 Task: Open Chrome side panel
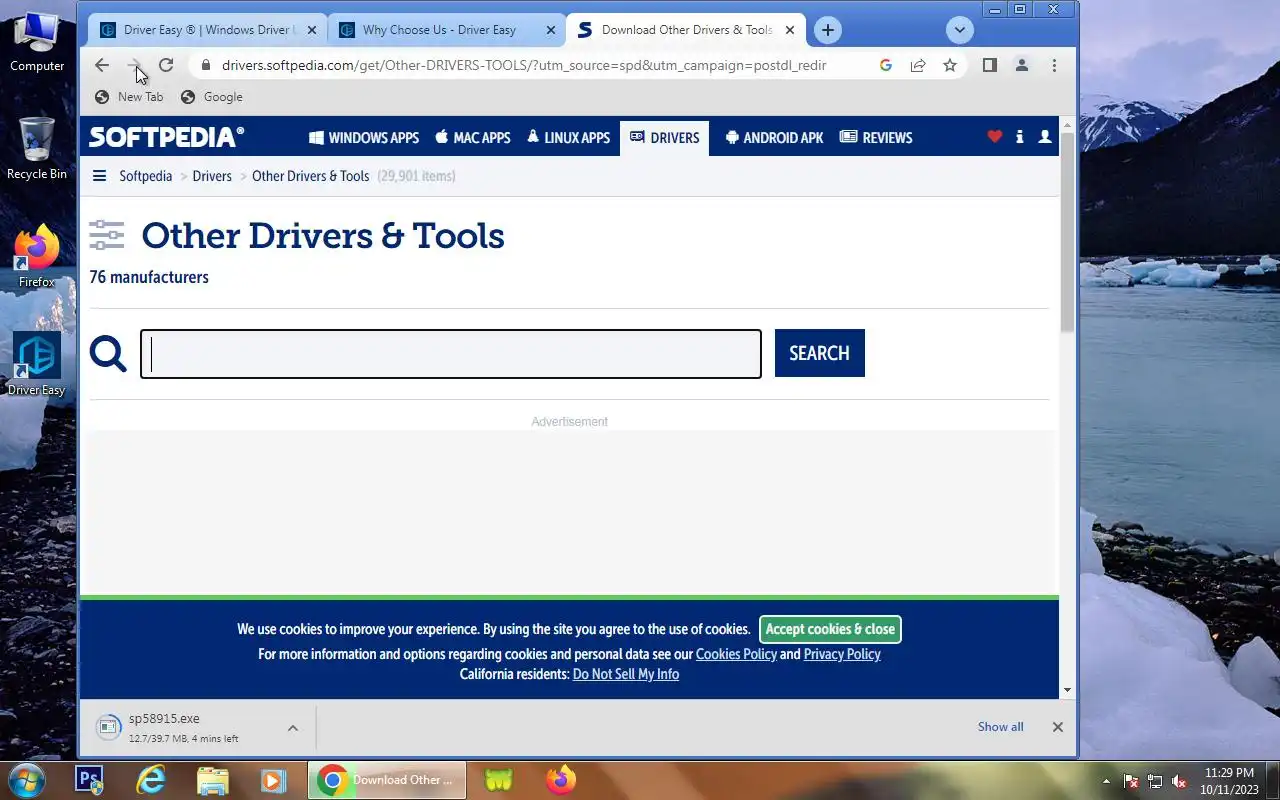[990, 65]
